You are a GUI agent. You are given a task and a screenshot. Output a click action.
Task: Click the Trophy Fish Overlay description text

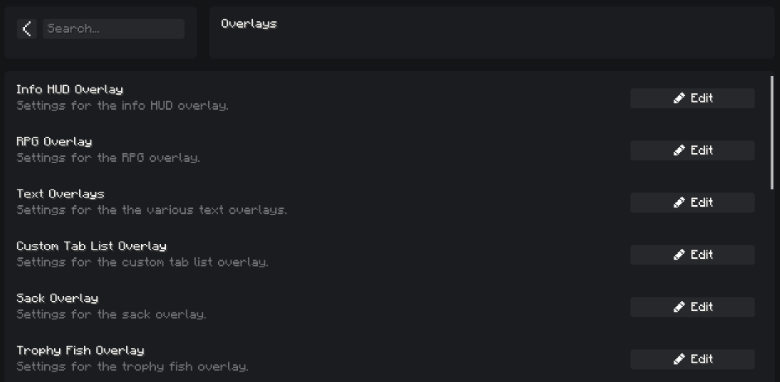pyautogui.click(x=132, y=367)
